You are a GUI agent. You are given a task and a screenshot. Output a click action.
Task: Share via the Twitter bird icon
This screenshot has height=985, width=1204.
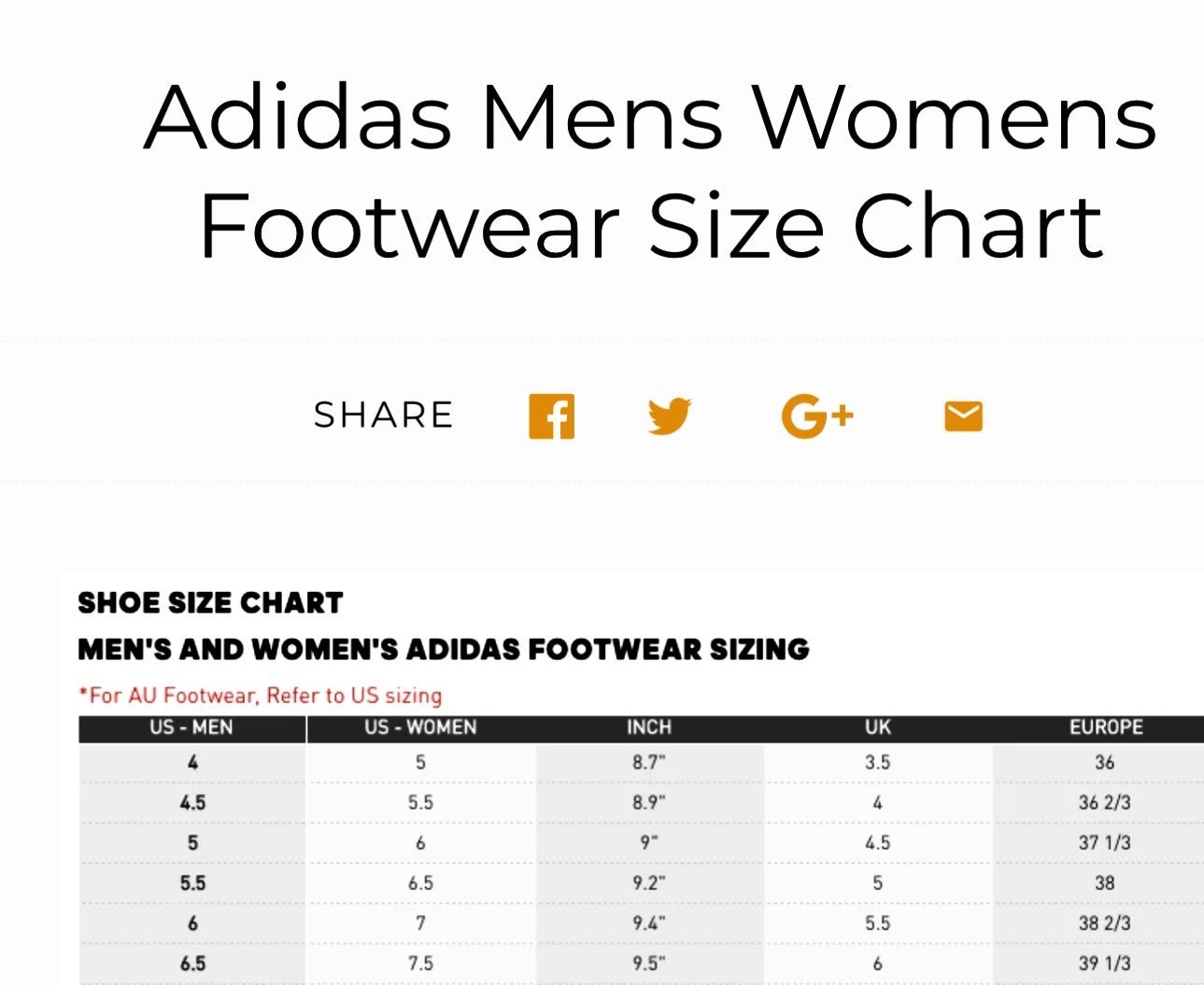point(670,416)
